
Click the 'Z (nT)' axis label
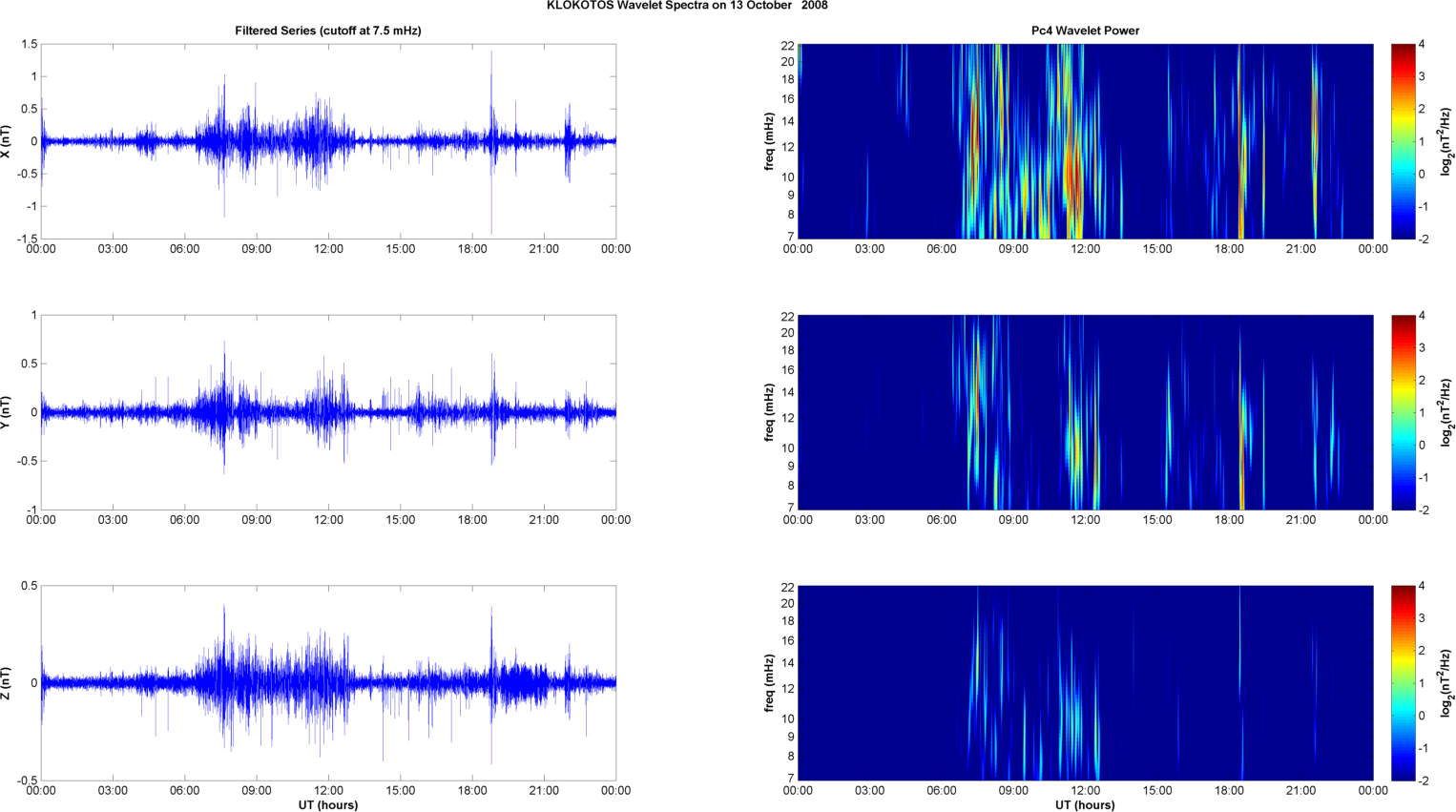point(7,683)
